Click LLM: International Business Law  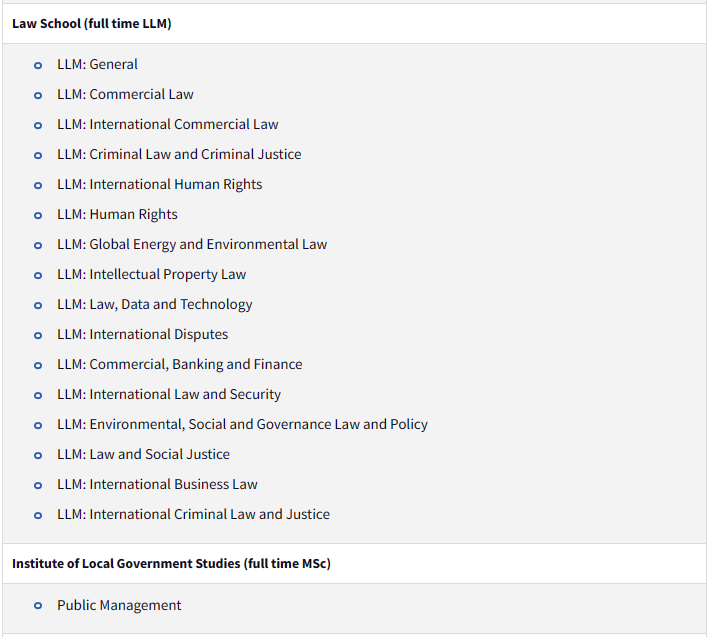(x=157, y=484)
